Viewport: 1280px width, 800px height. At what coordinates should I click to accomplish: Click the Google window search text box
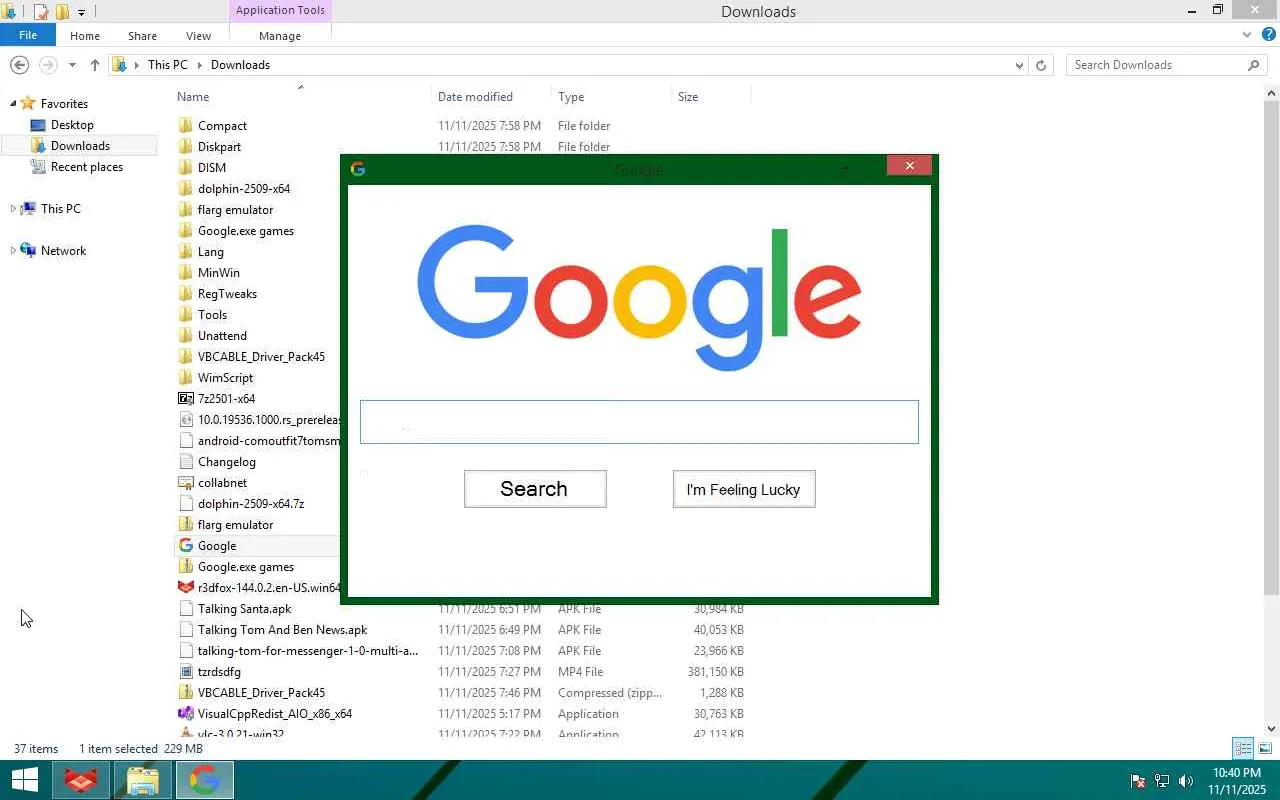[x=639, y=422]
